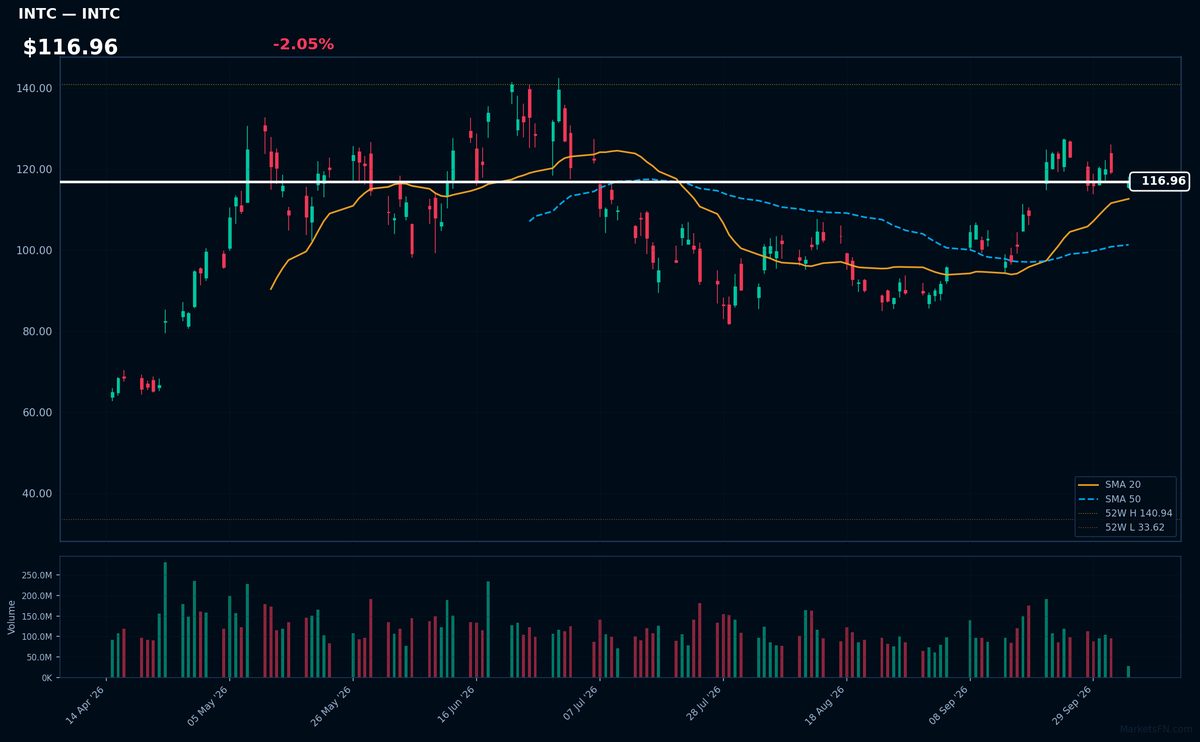1200x742 pixels.
Task: Click the 100.00 price axis label
Action: click(35, 250)
